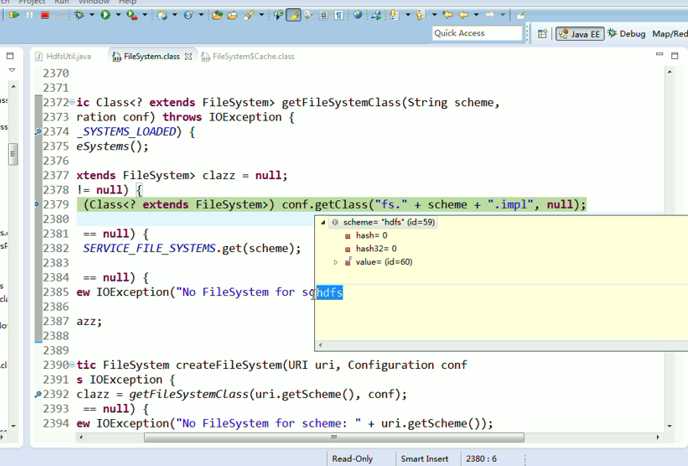Click the toolbar icon left of the blue sphere
Screen dimensions: 688x466
click(x=162, y=15)
